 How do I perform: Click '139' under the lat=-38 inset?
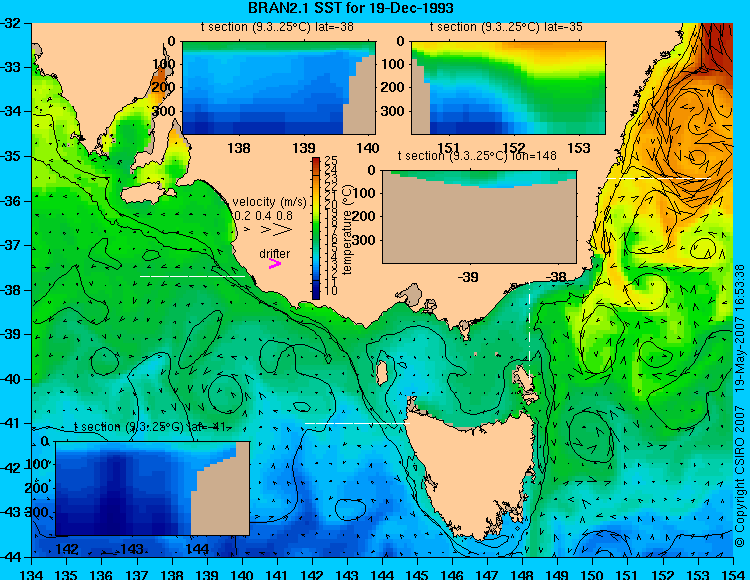(304, 148)
